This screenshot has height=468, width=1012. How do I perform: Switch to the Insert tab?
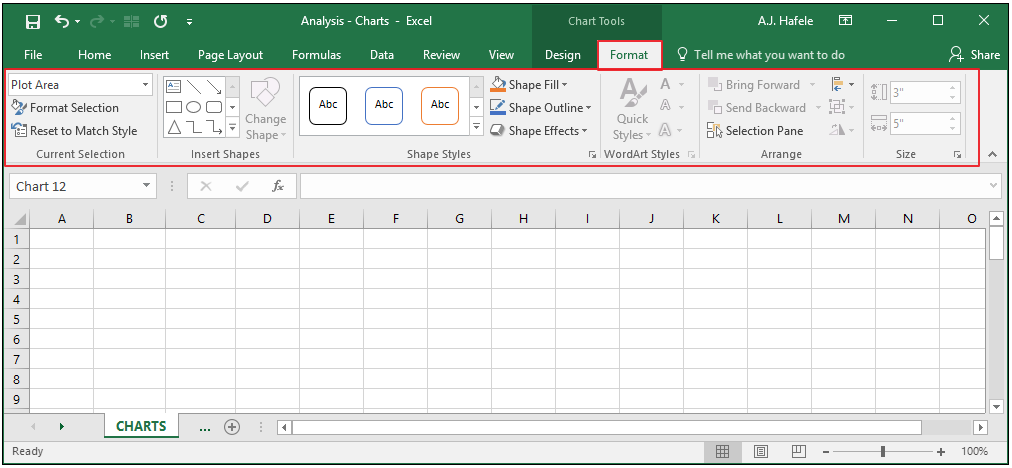pos(154,55)
